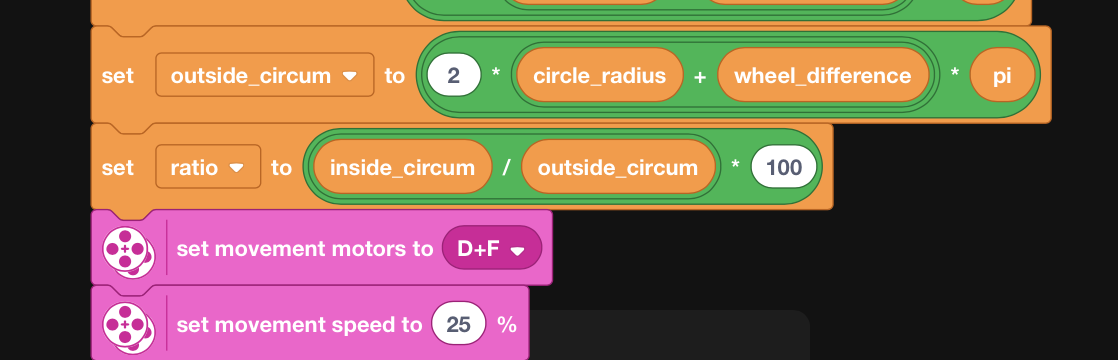The width and height of the screenshot is (1118, 360).
Task: Select the outside_circum variable in ratio block
Action: point(617,168)
